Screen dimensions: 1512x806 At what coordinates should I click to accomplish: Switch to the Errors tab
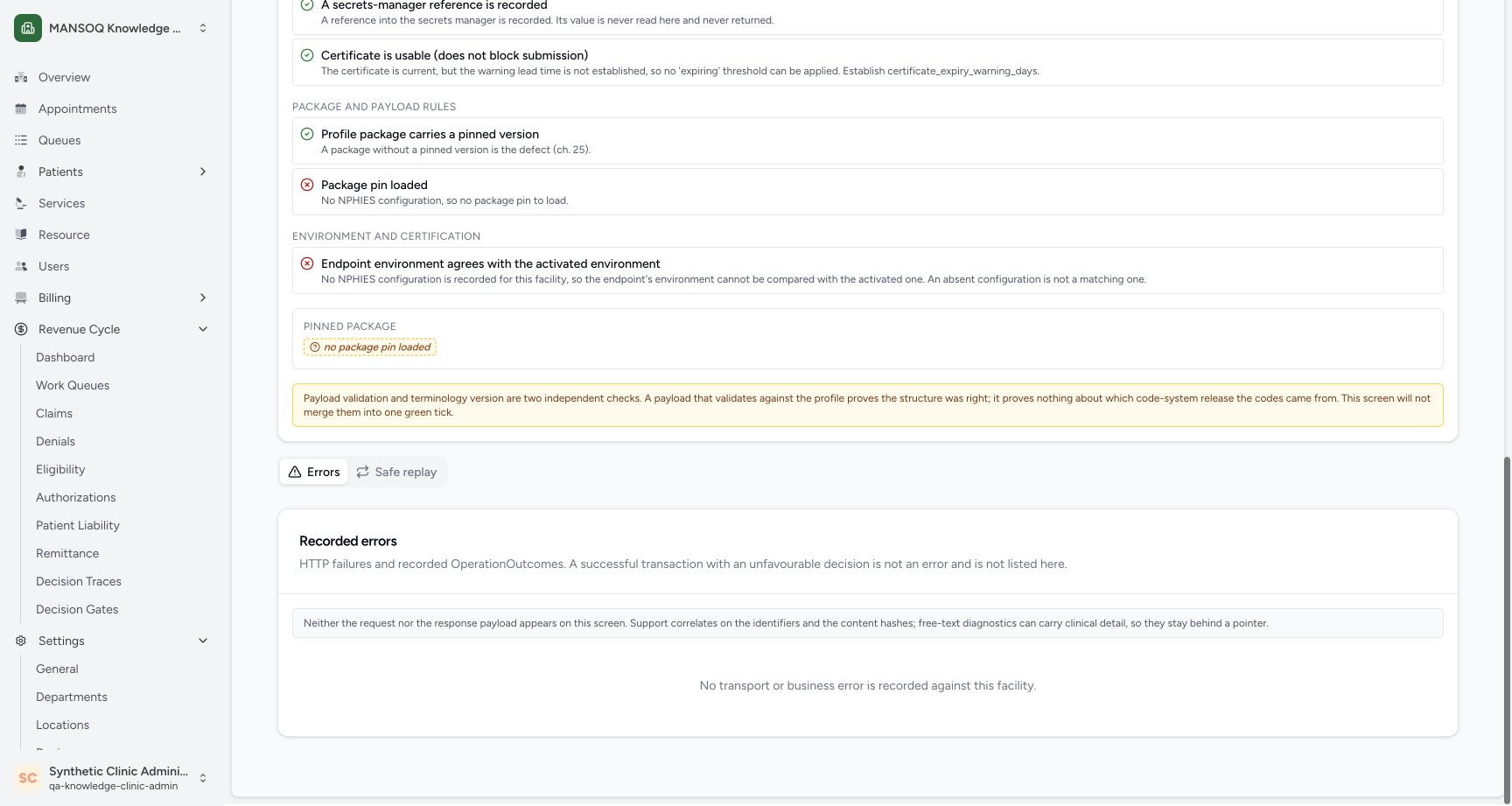314,472
